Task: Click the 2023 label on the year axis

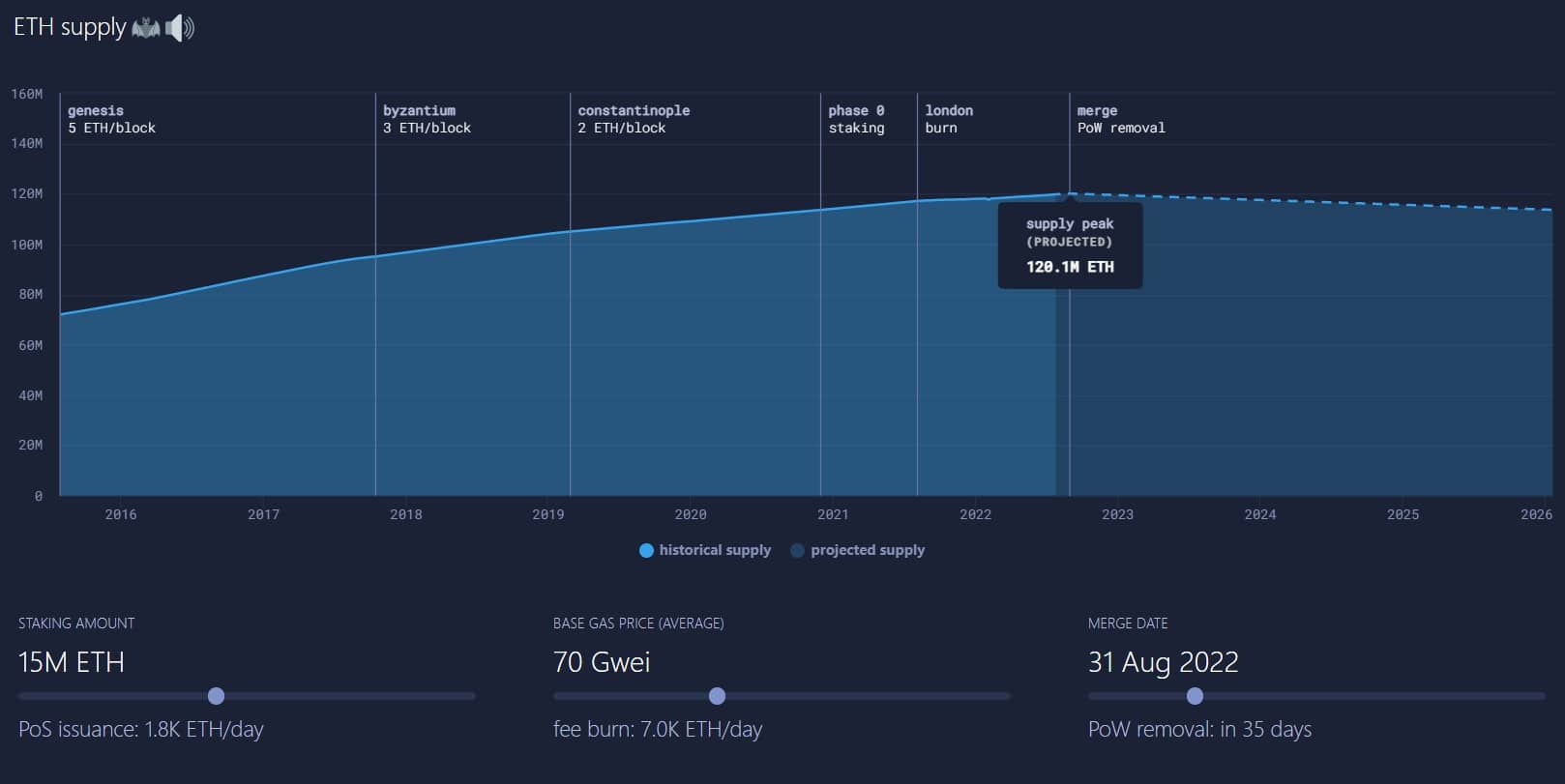Action: click(x=1117, y=514)
